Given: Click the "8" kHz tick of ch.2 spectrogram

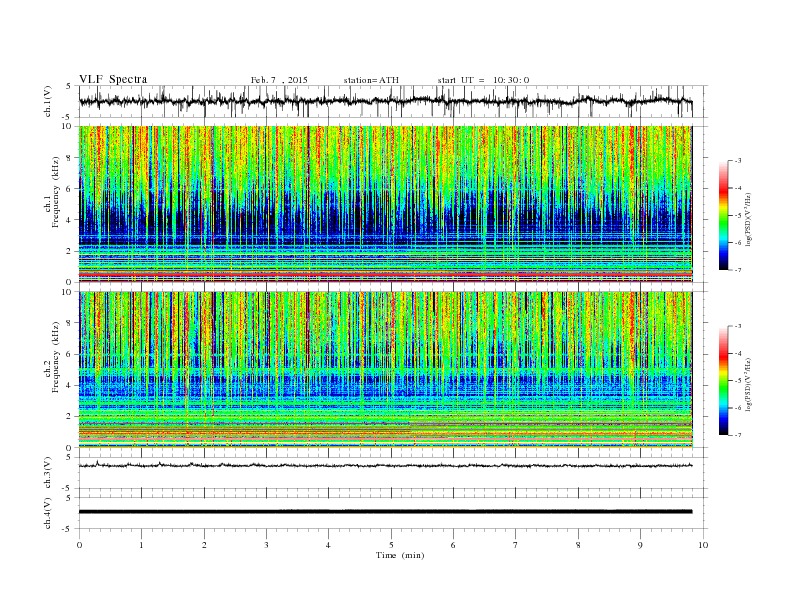Looking at the screenshot, I should (70, 323).
